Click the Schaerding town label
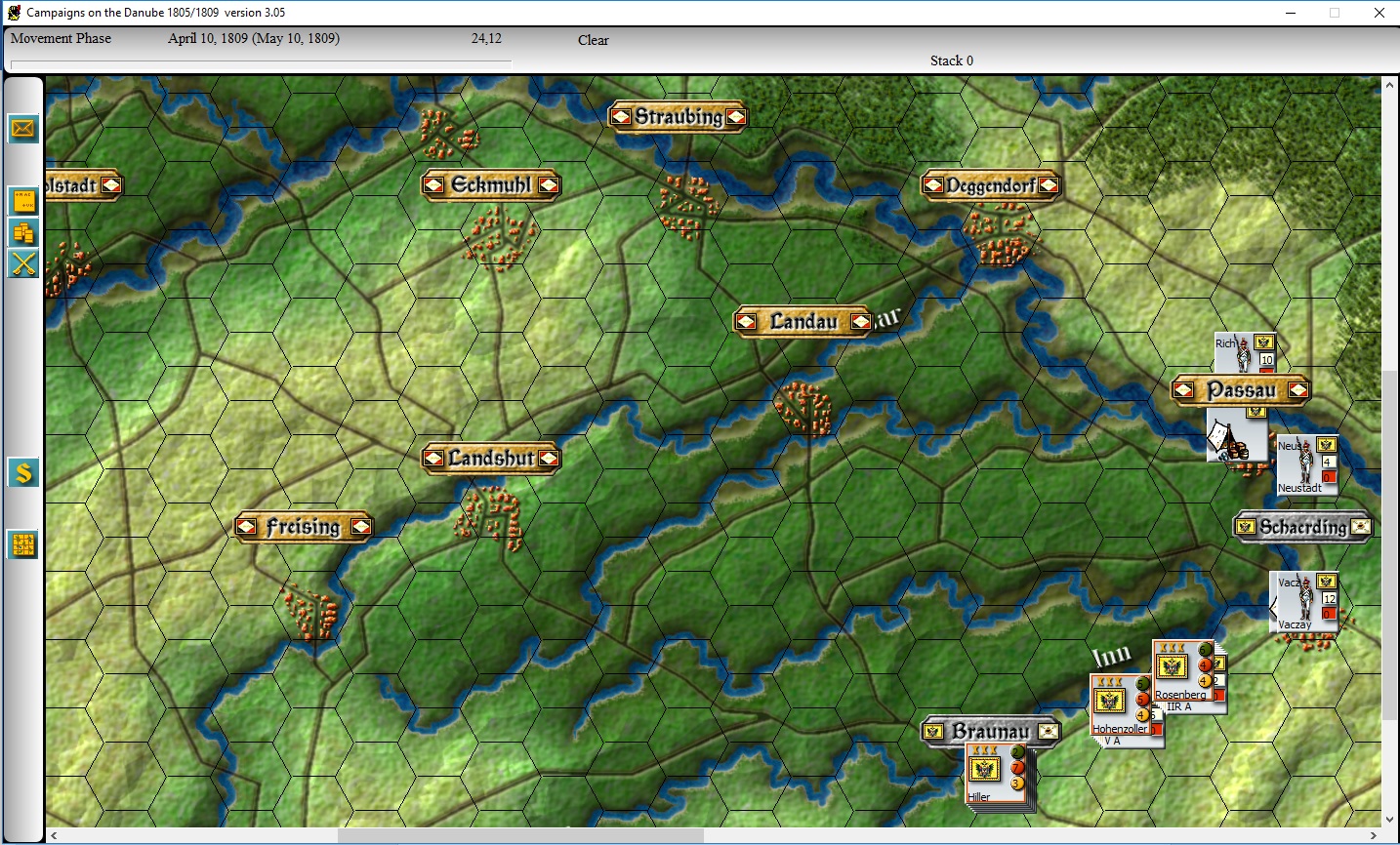This screenshot has height=845, width=1400. point(1303,527)
